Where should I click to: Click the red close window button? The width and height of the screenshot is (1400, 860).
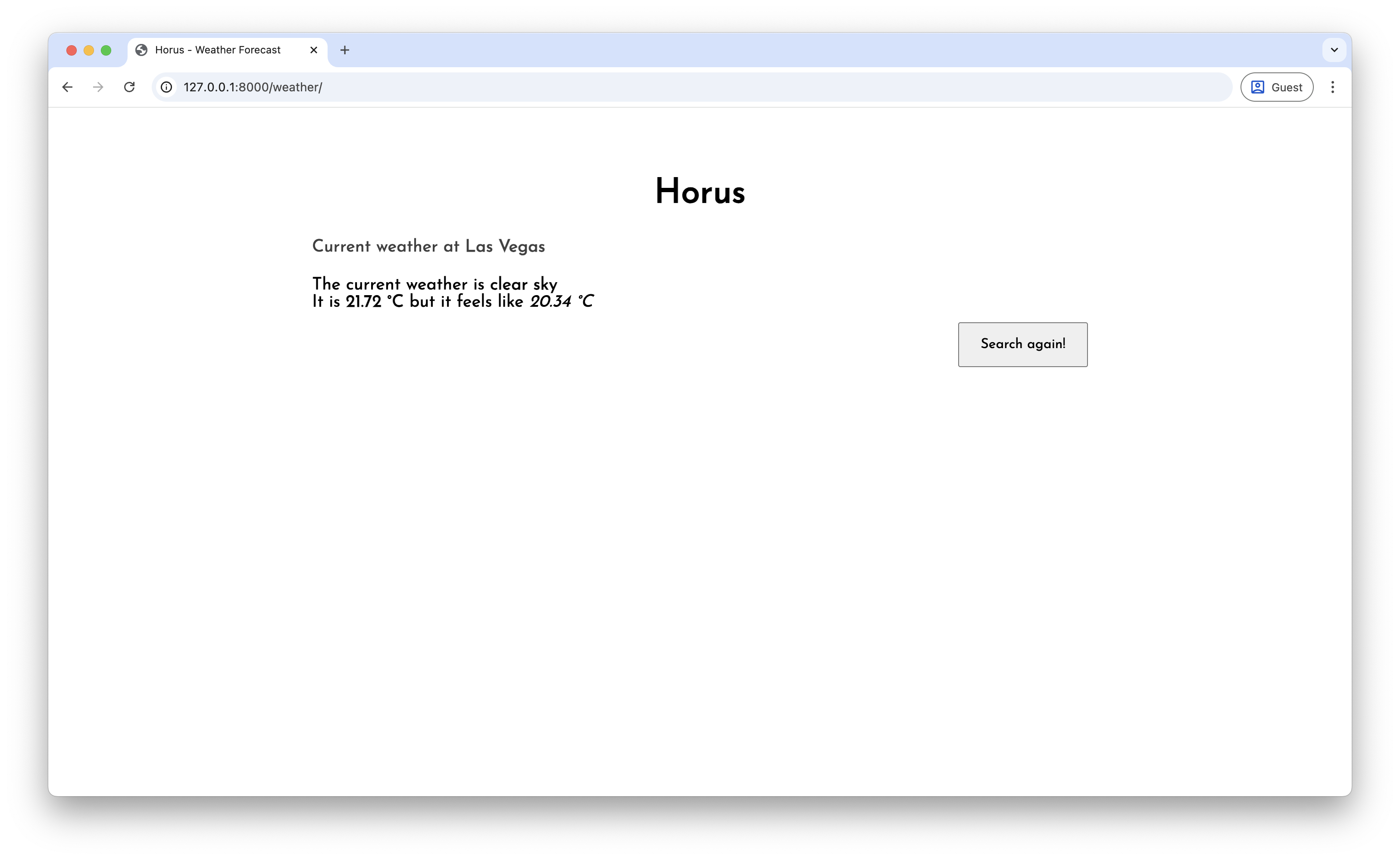pyautogui.click(x=72, y=50)
